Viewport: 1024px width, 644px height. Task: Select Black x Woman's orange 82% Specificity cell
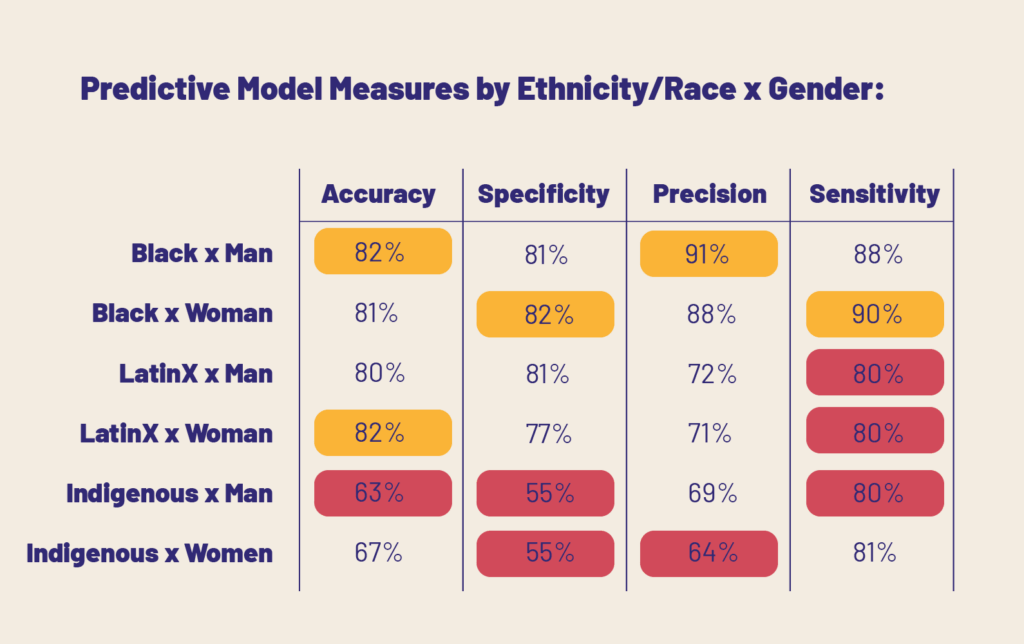click(545, 314)
